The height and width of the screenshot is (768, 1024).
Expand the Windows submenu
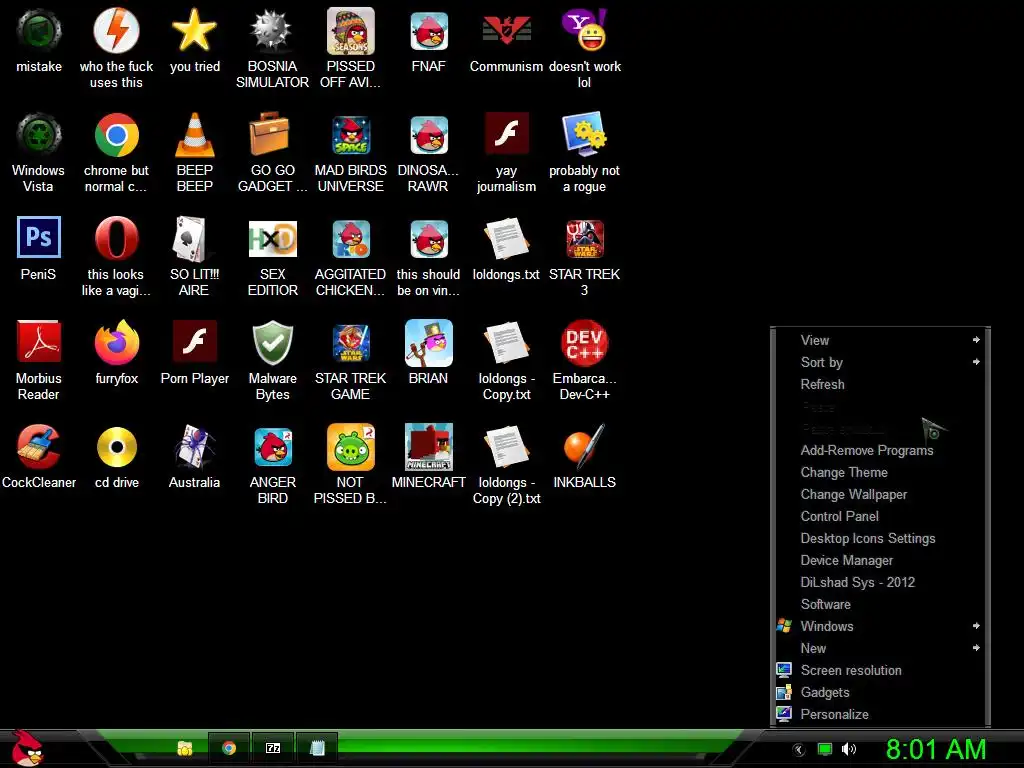point(880,626)
